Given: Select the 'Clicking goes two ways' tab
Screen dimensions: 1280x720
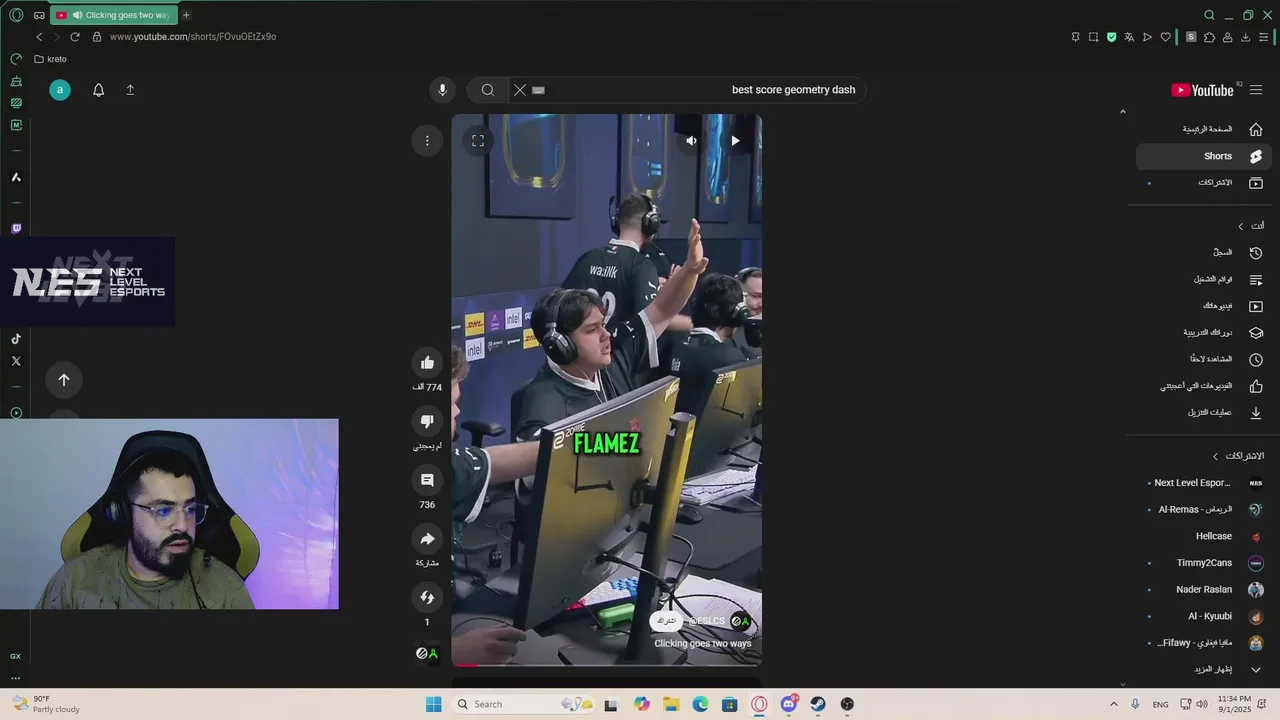Looking at the screenshot, I should coord(113,15).
